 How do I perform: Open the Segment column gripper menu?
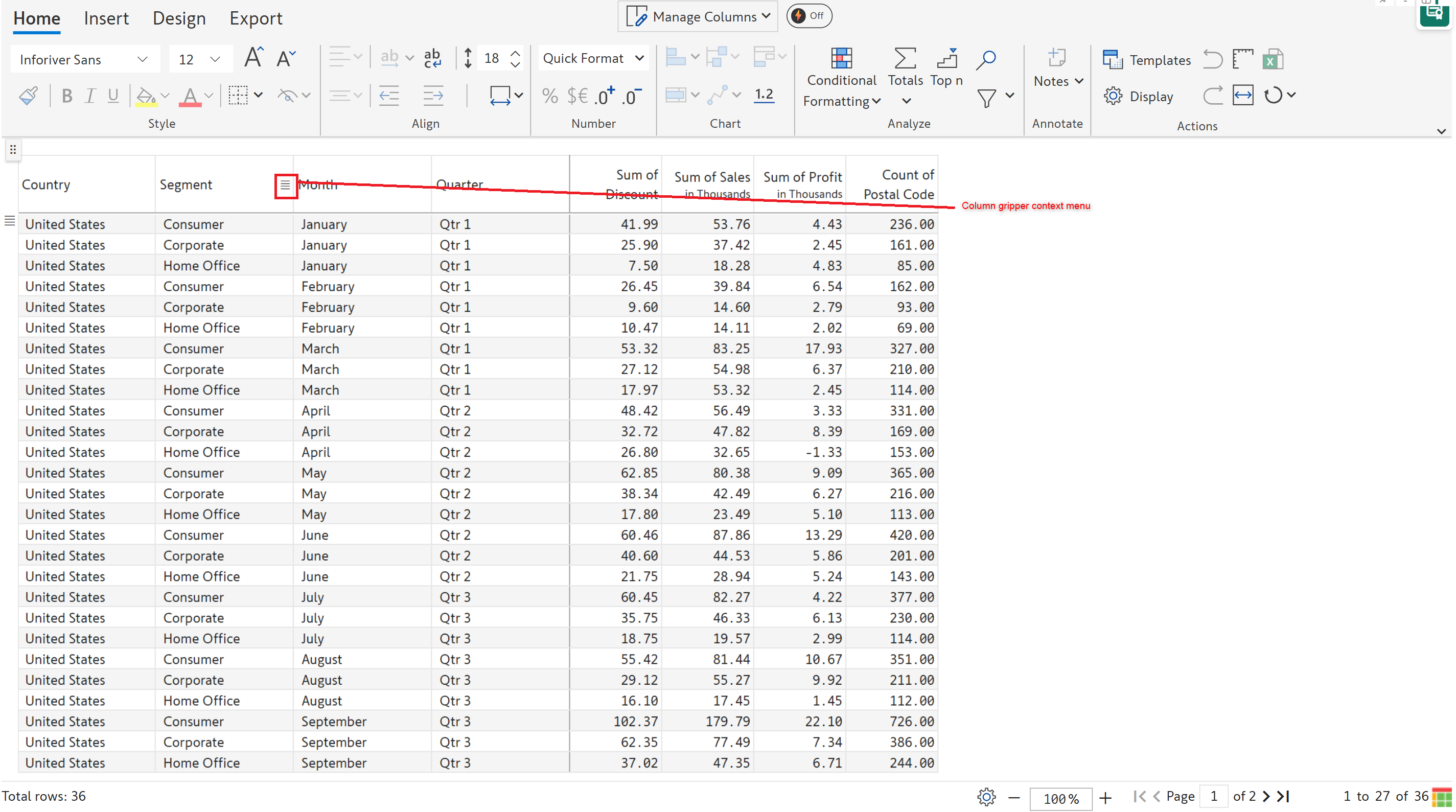(x=286, y=185)
